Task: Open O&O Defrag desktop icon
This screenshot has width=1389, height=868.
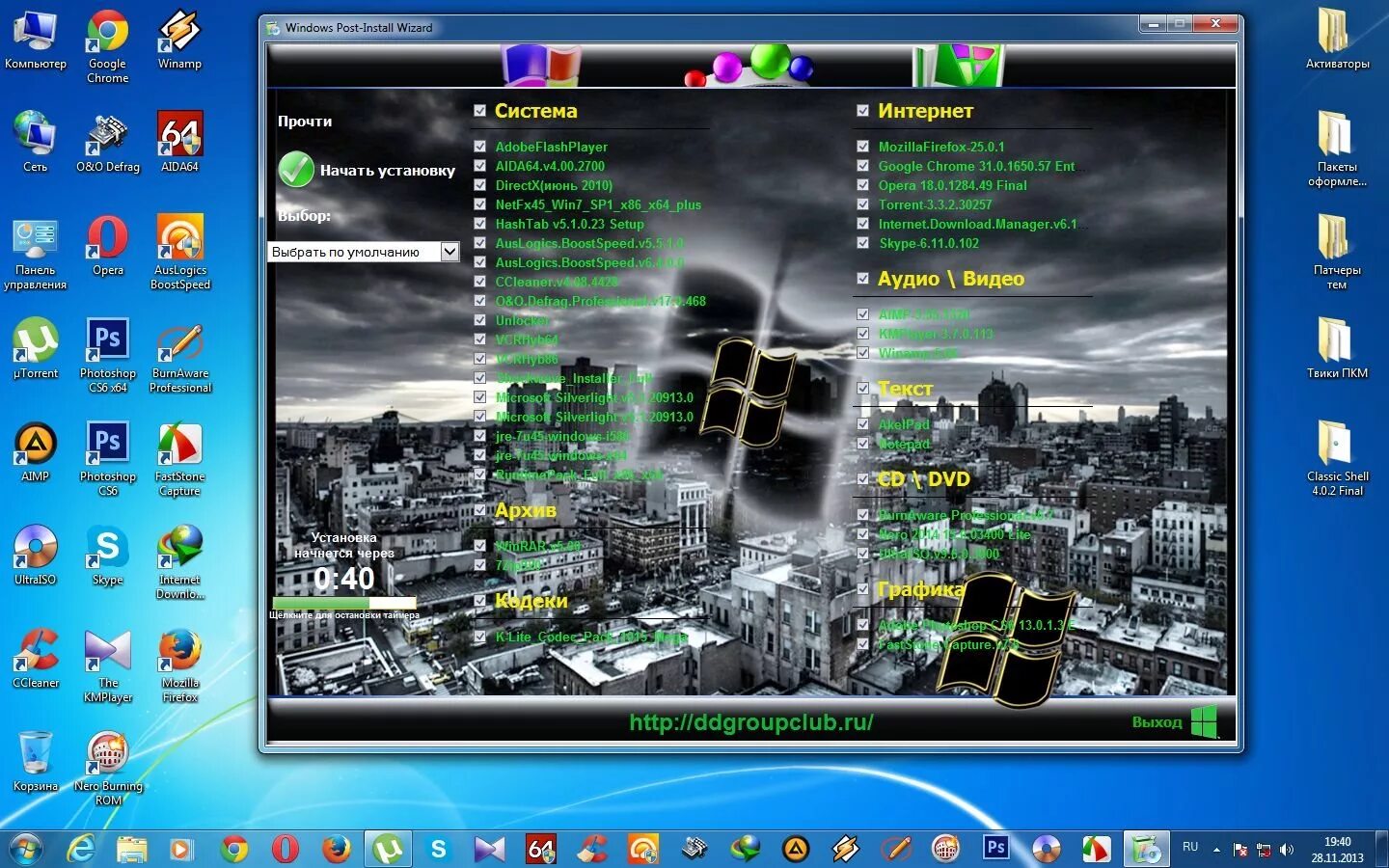Action: tap(108, 143)
